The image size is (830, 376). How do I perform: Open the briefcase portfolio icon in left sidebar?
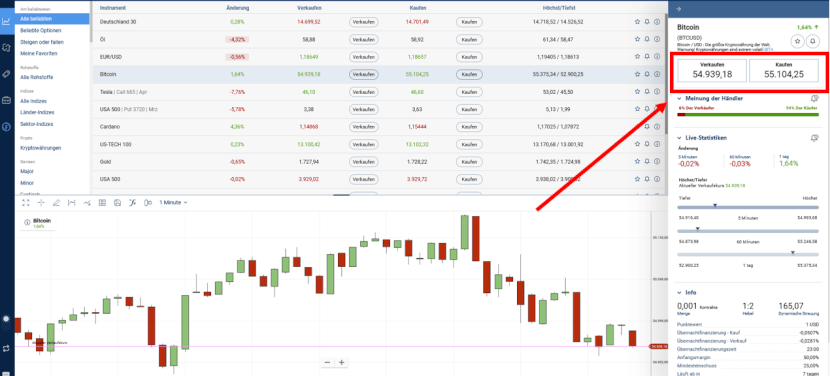6,100
